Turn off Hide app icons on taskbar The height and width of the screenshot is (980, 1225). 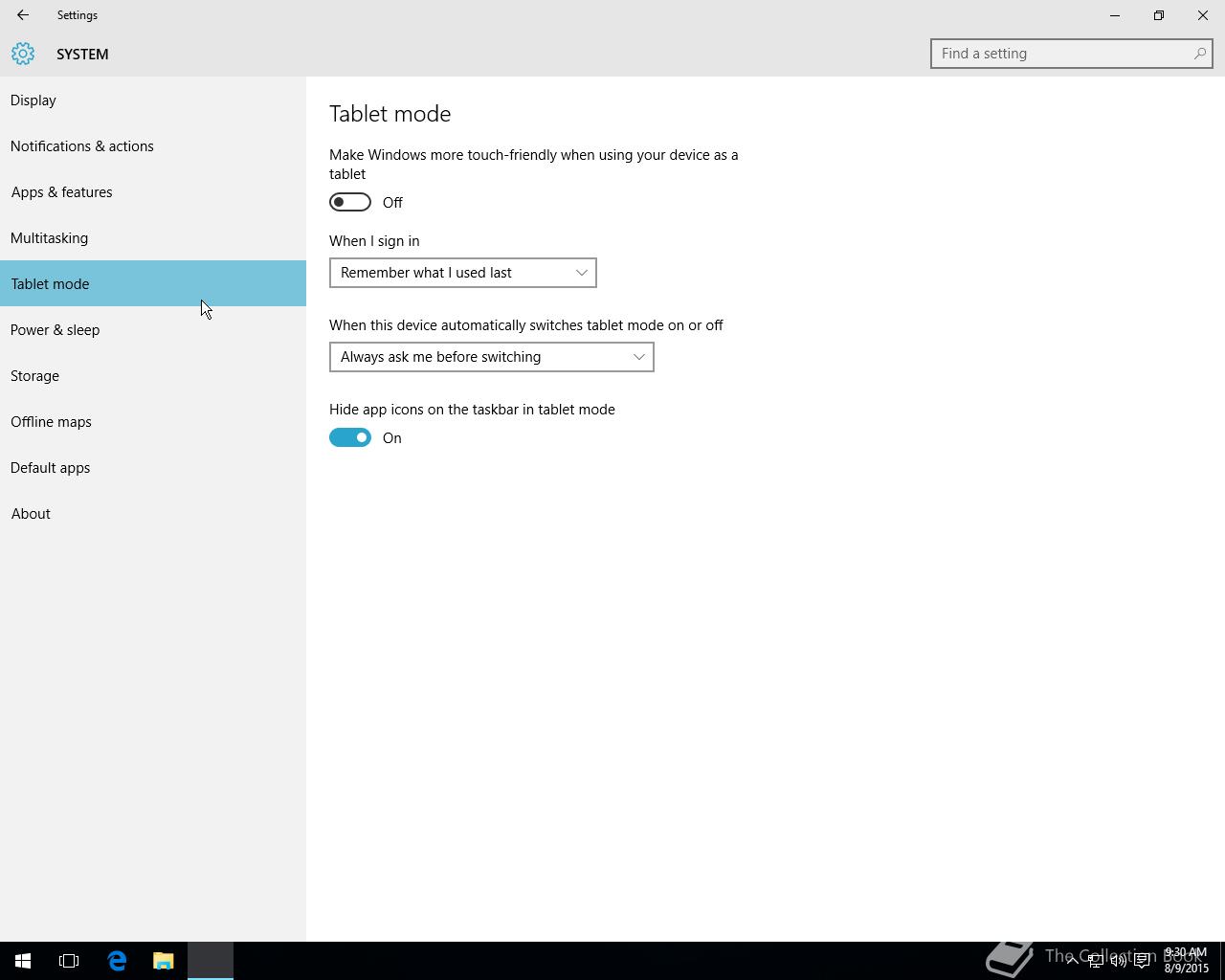350,437
